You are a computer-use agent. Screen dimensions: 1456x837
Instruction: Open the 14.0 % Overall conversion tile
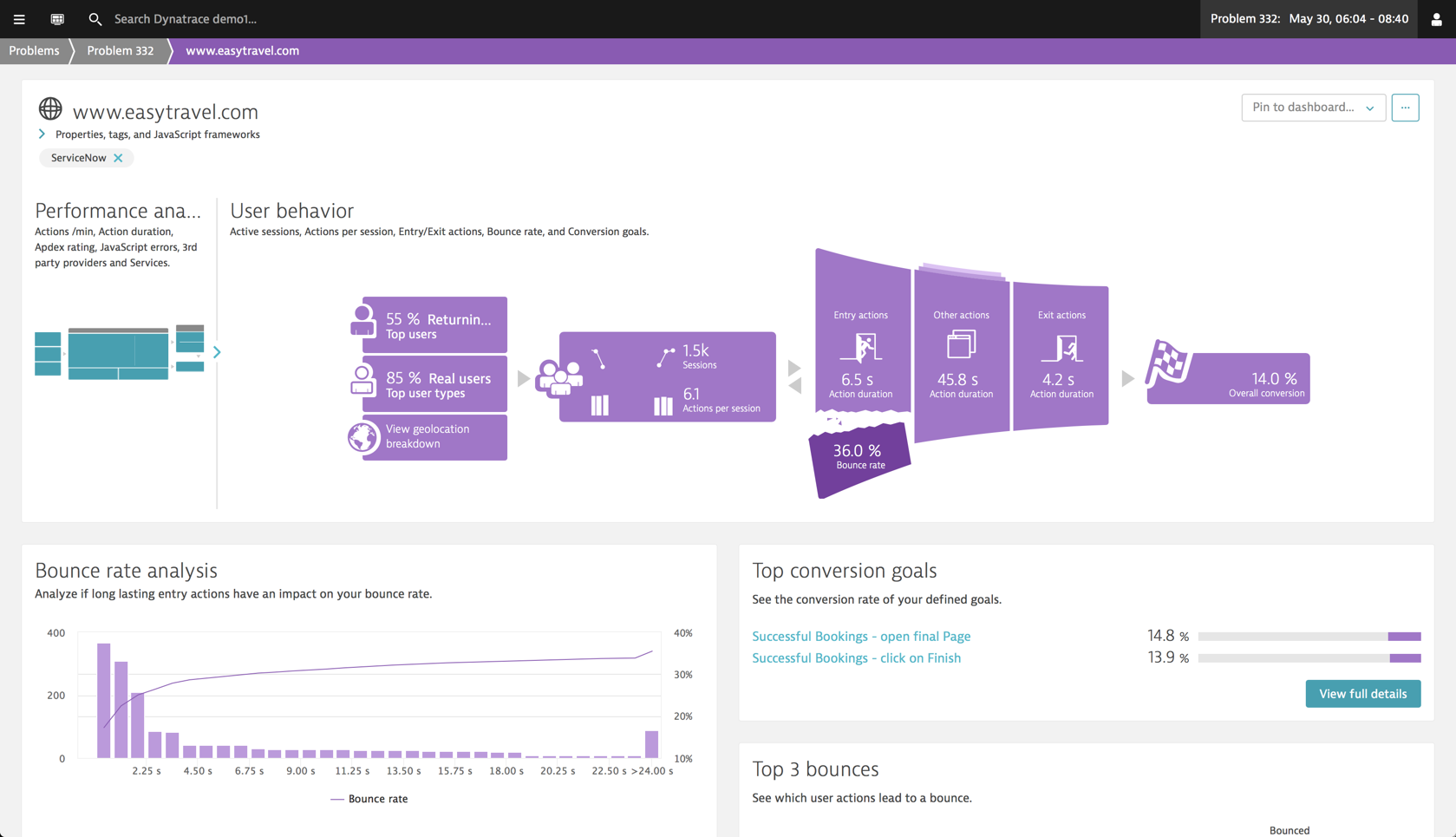tap(1229, 378)
